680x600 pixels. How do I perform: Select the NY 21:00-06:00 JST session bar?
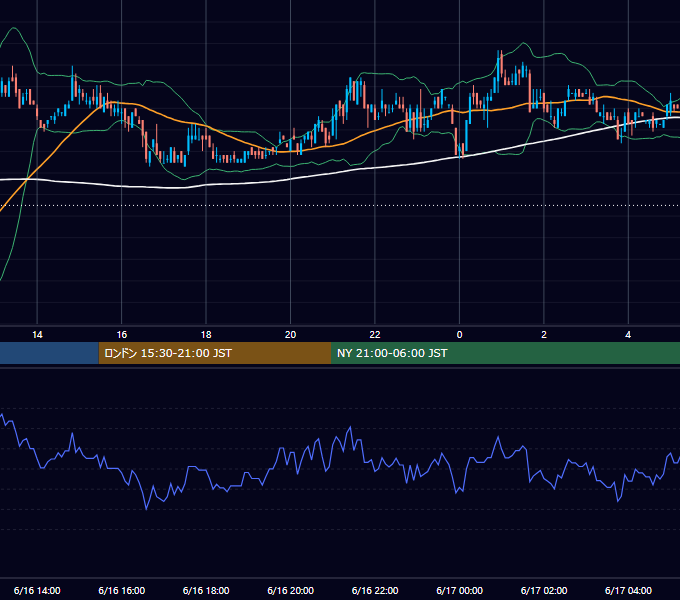(x=505, y=353)
